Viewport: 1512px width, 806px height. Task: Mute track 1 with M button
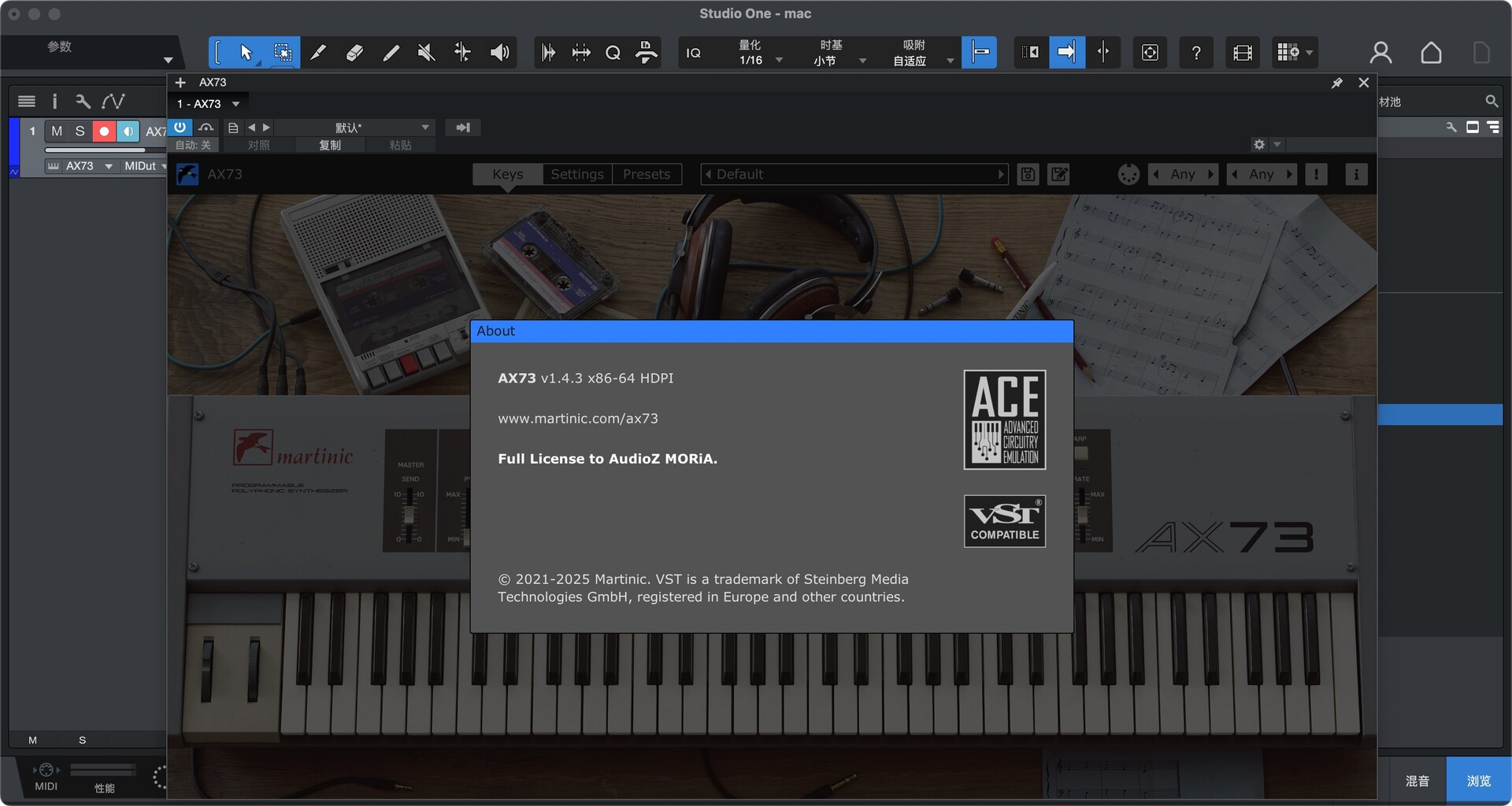point(57,131)
